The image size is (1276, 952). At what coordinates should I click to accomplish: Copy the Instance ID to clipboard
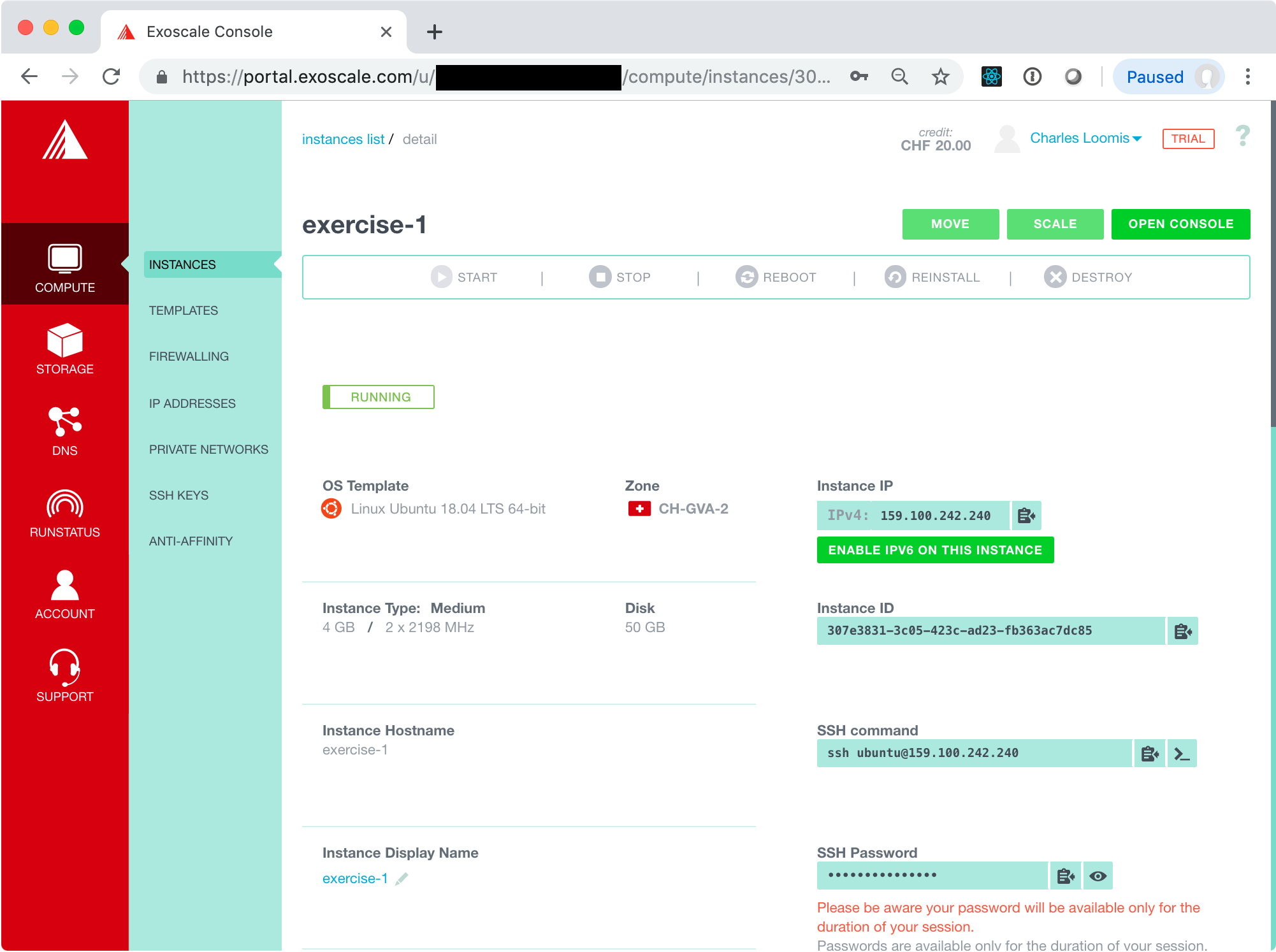click(1183, 631)
